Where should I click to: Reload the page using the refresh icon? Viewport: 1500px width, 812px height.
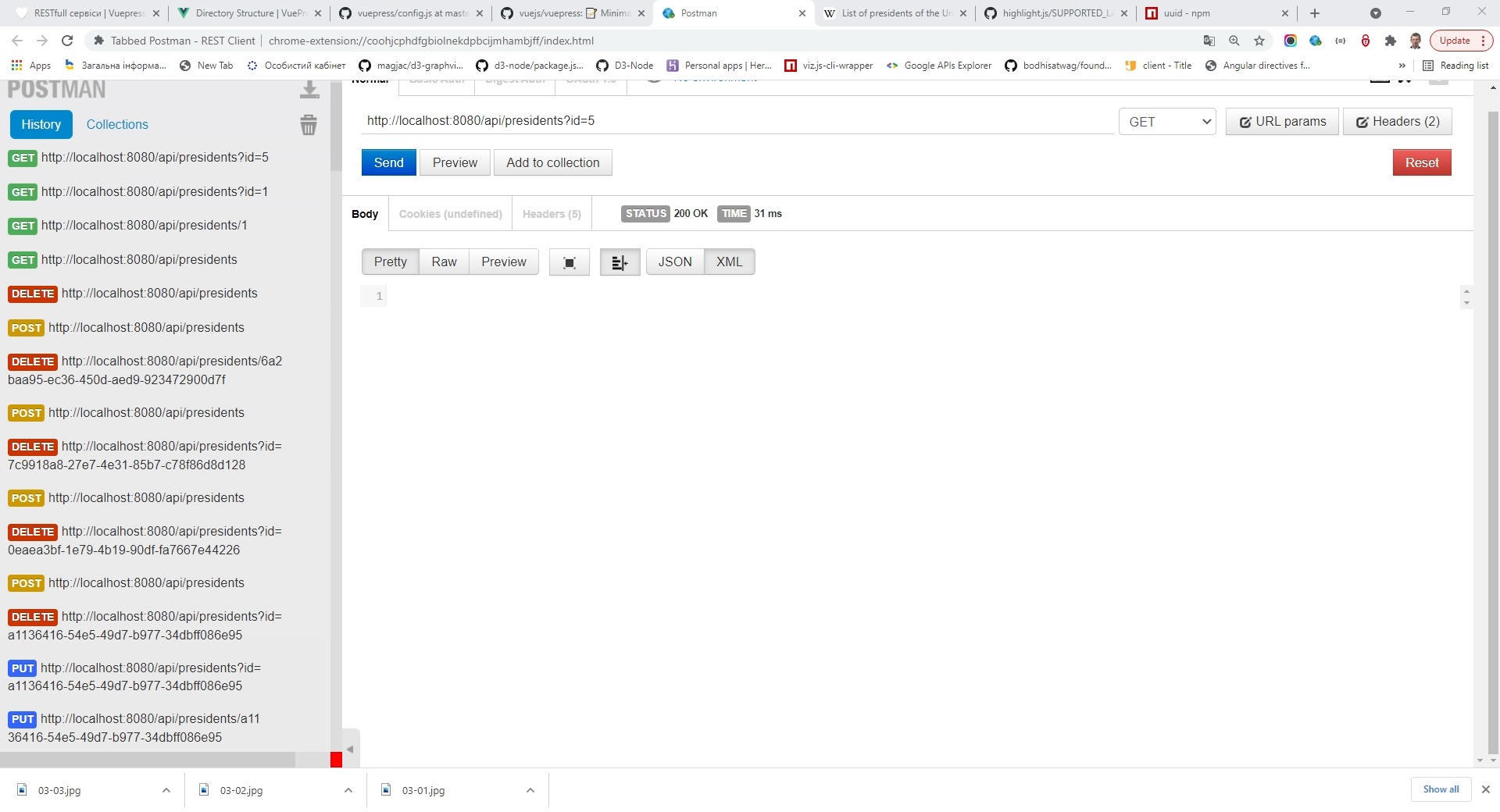coord(67,41)
